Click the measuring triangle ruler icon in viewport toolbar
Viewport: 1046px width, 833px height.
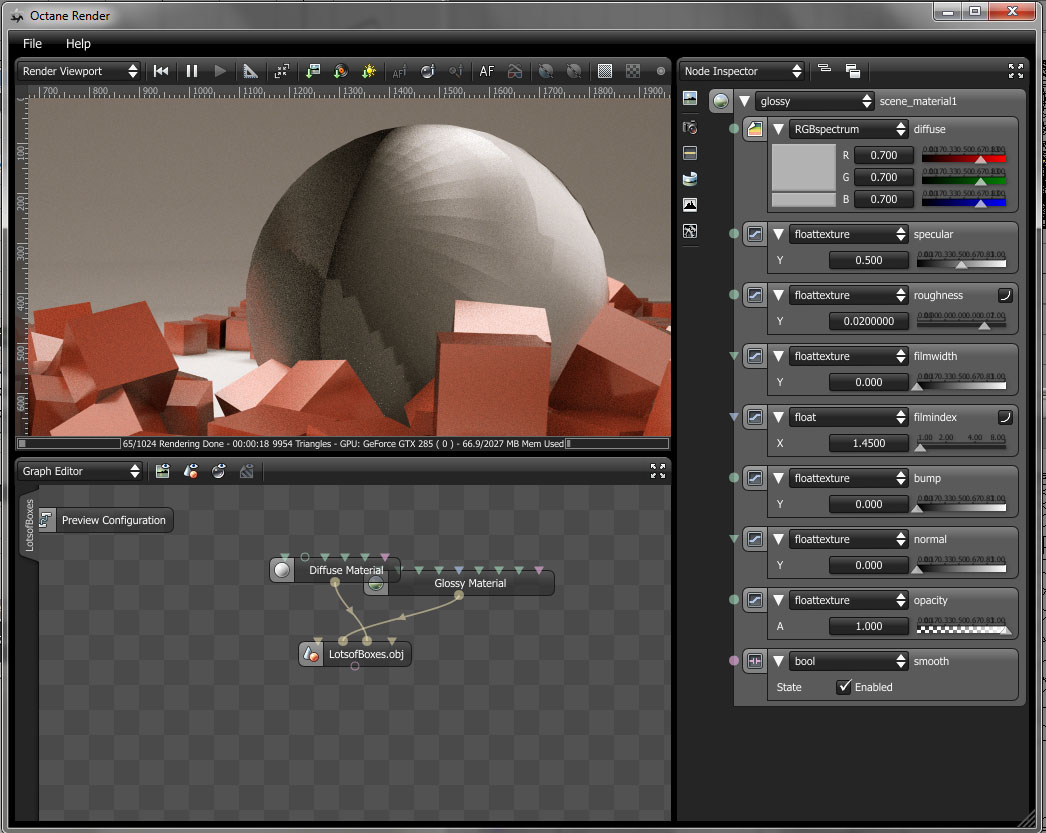pyautogui.click(x=250, y=71)
